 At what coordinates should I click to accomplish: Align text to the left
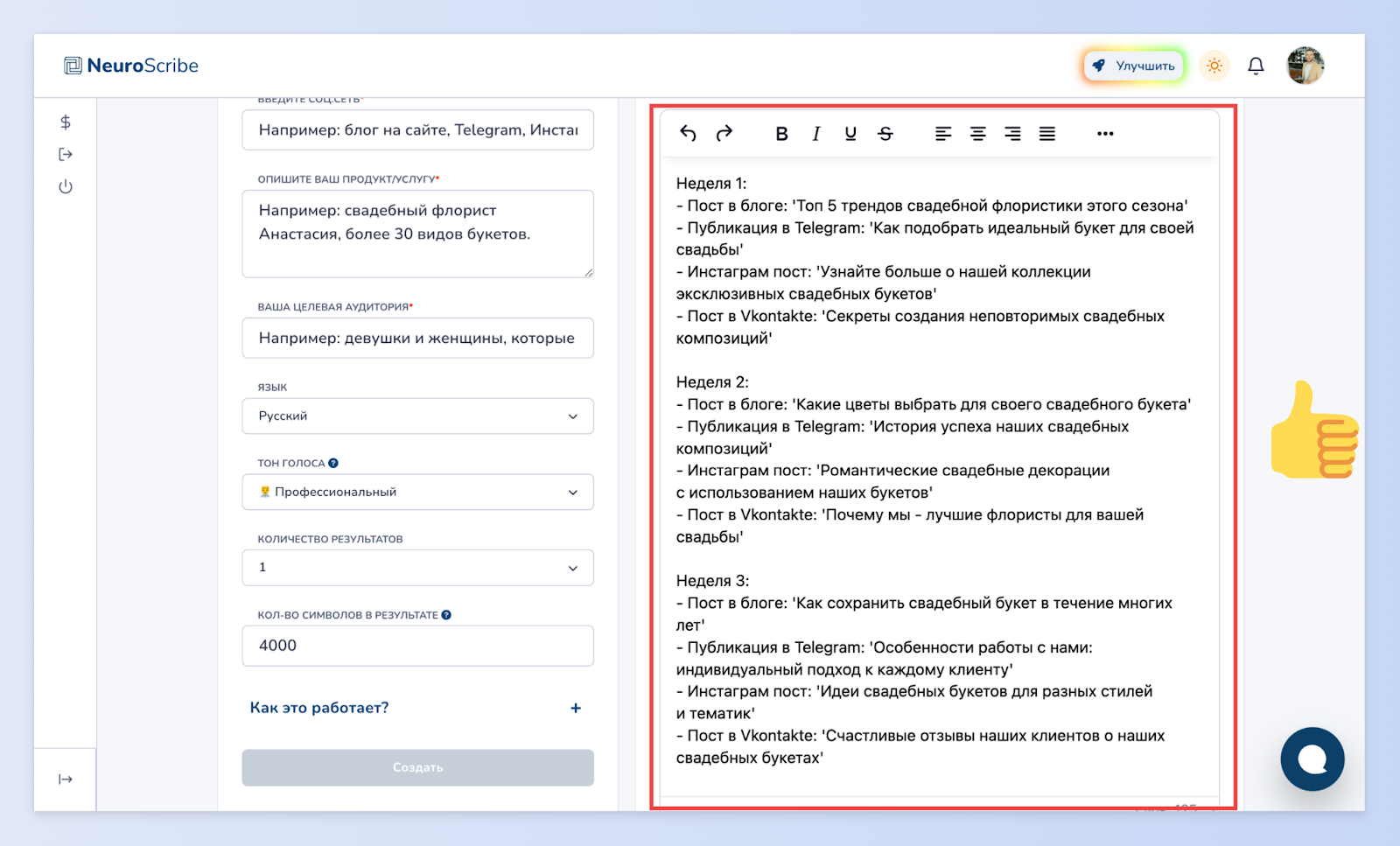point(942,134)
